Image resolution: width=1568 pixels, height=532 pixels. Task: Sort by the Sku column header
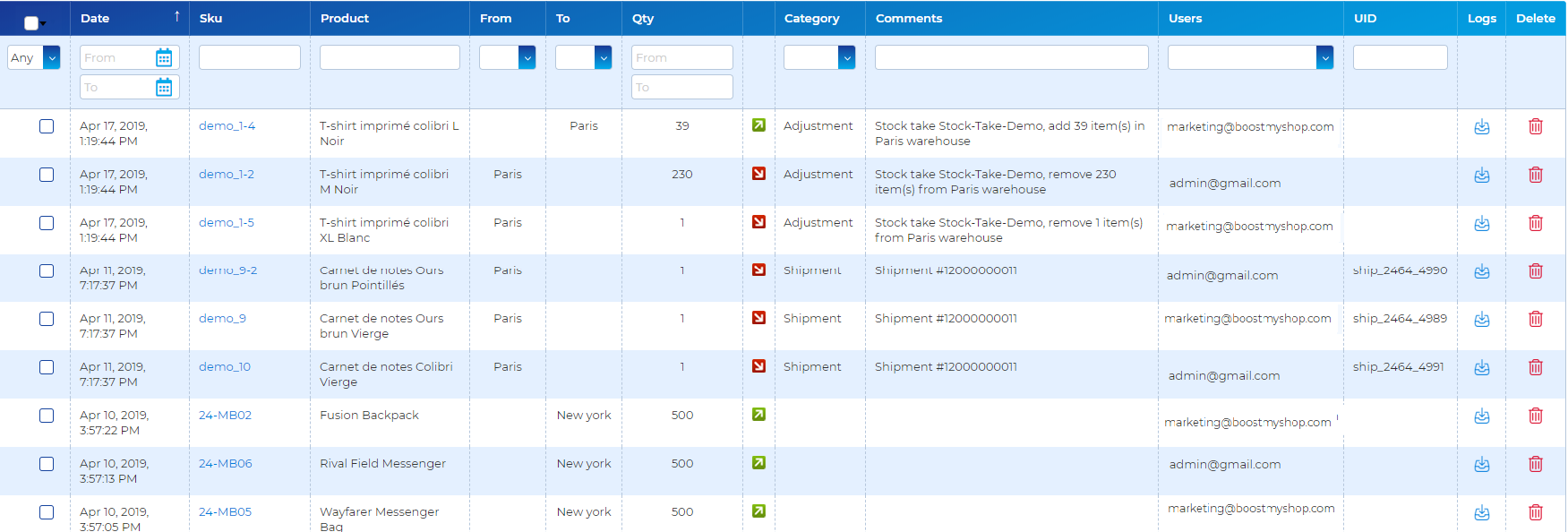pyautogui.click(x=211, y=18)
